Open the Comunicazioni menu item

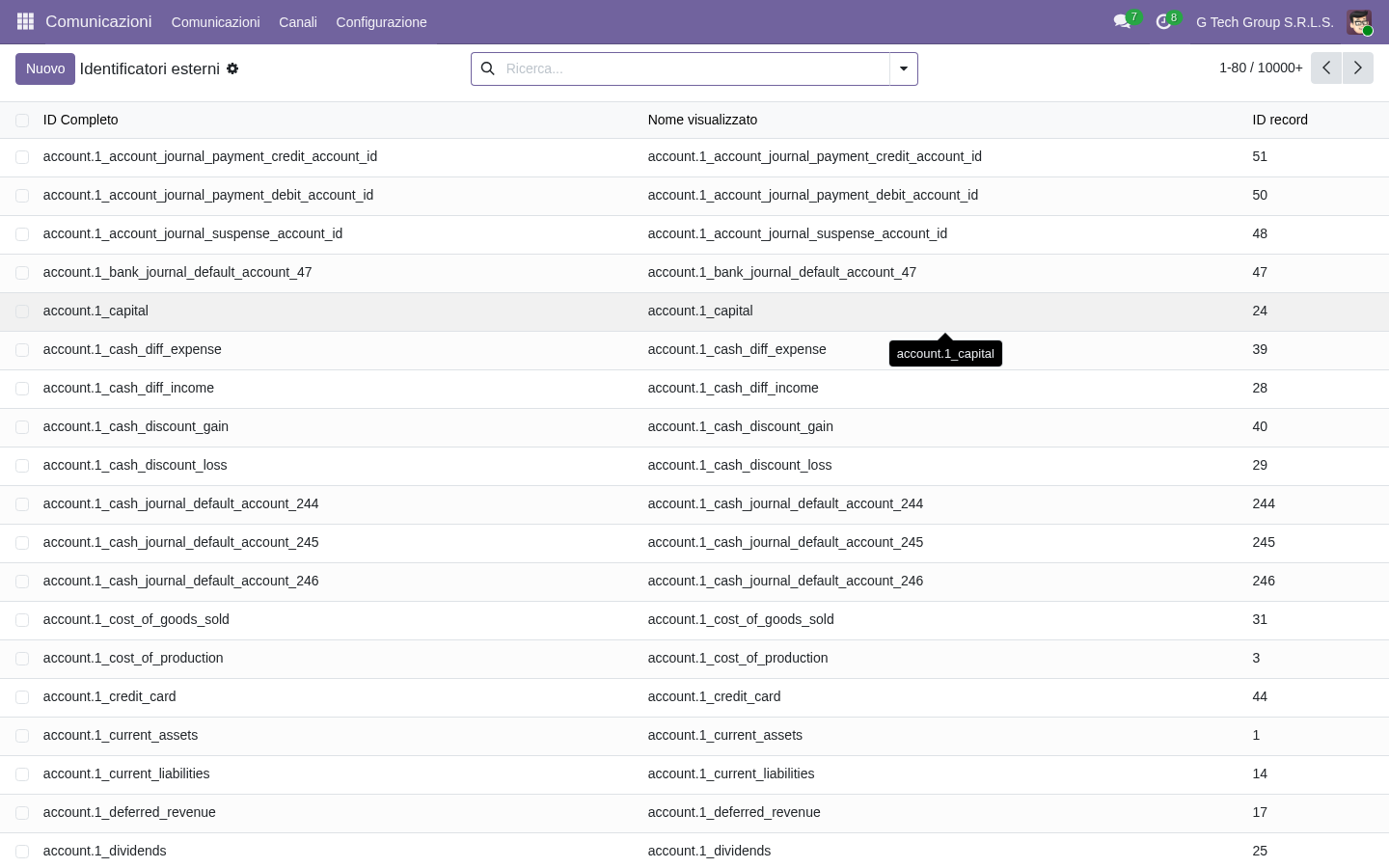[215, 21]
